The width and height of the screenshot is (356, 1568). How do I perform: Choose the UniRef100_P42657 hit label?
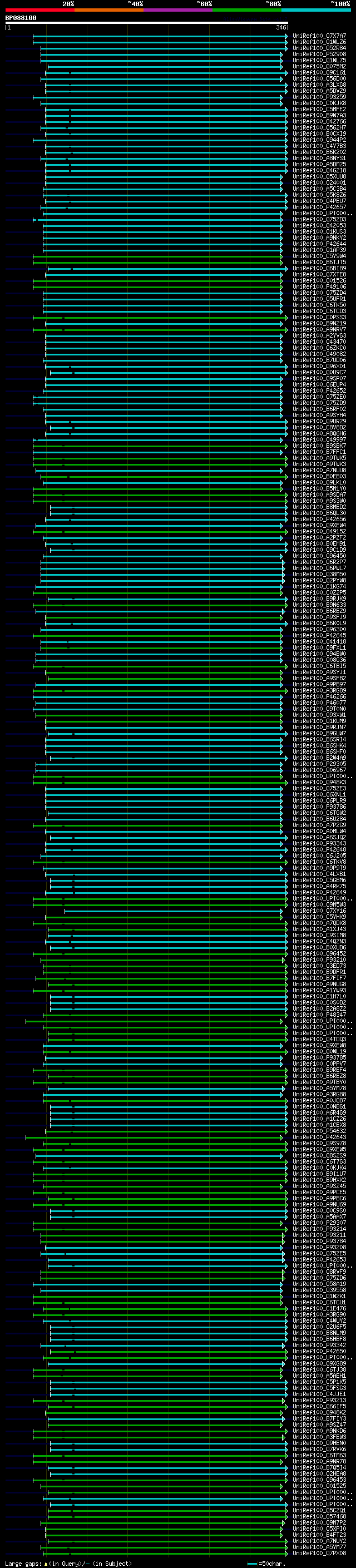tap(319, 207)
